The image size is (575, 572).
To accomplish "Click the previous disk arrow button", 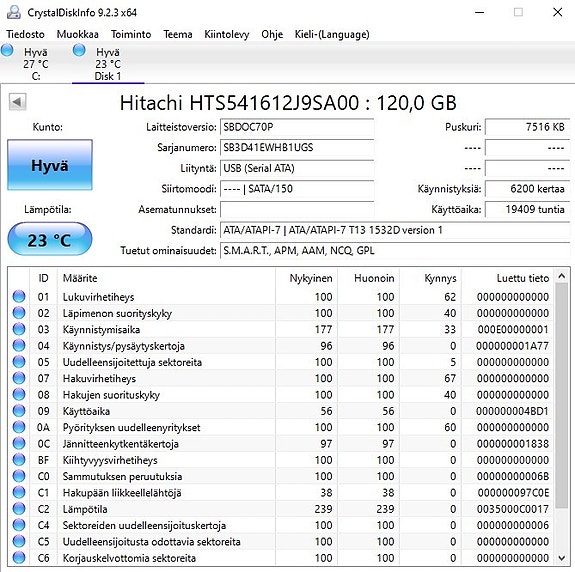I will 17,102.
